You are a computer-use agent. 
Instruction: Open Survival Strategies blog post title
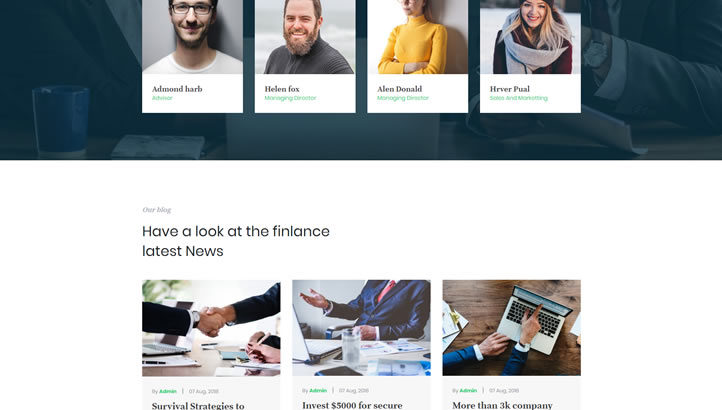pos(198,405)
